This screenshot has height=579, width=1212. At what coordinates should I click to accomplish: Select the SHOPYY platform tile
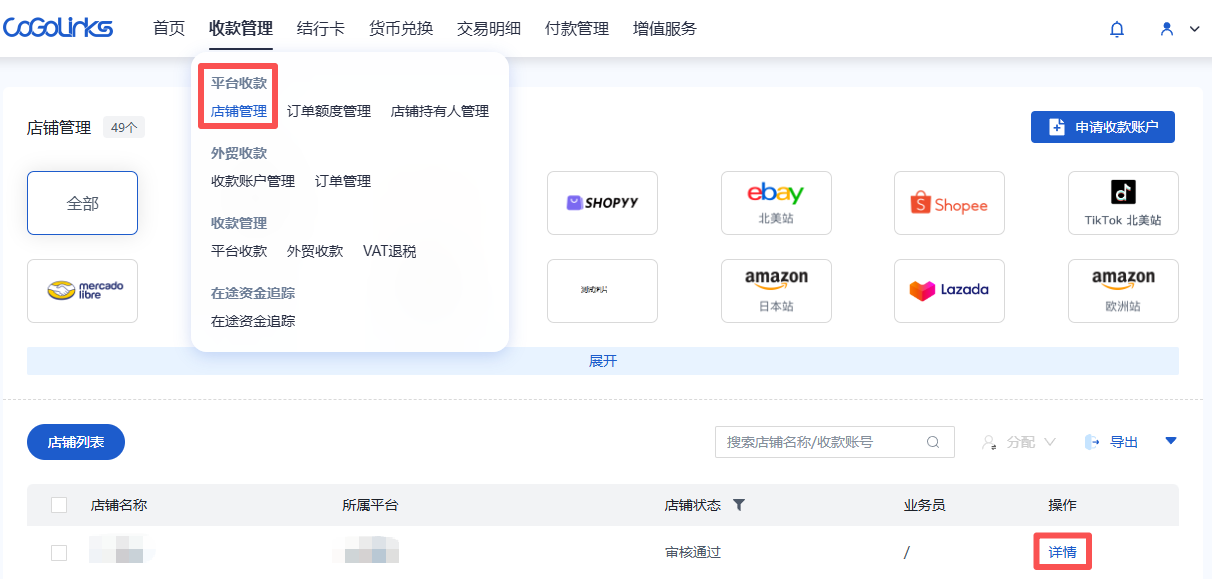[x=602, y=203]
